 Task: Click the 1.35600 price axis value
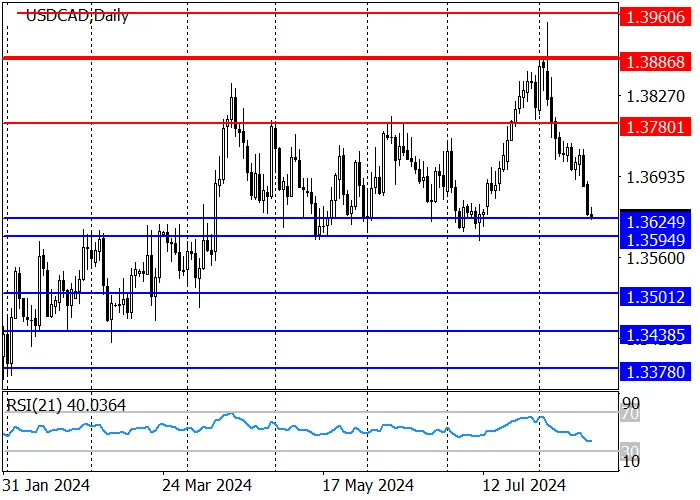point(655,258)
